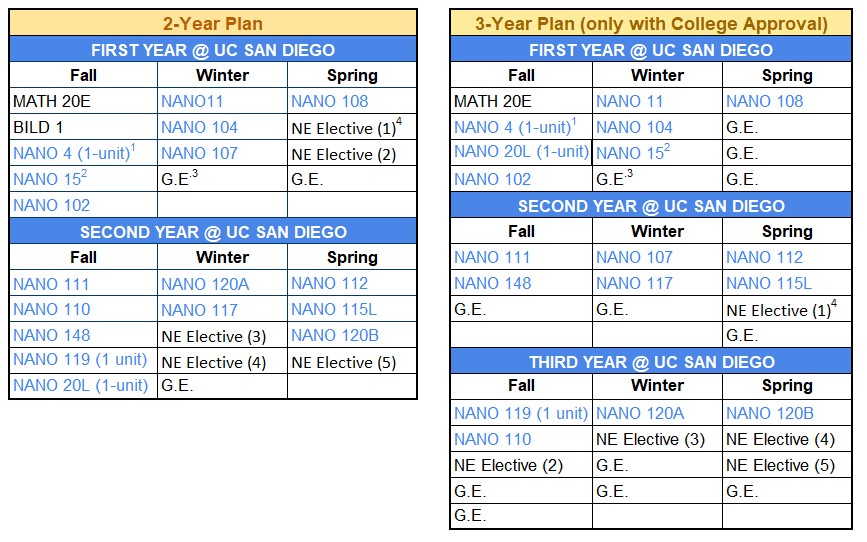Click NANO 102 in the 2-Year Plan
Screen dimensions: 867x542
[x=51, y=205]
